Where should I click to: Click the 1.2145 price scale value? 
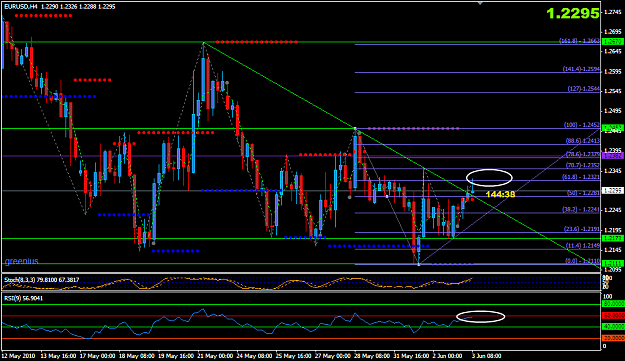pyautogui.click(x=613, y=250)
